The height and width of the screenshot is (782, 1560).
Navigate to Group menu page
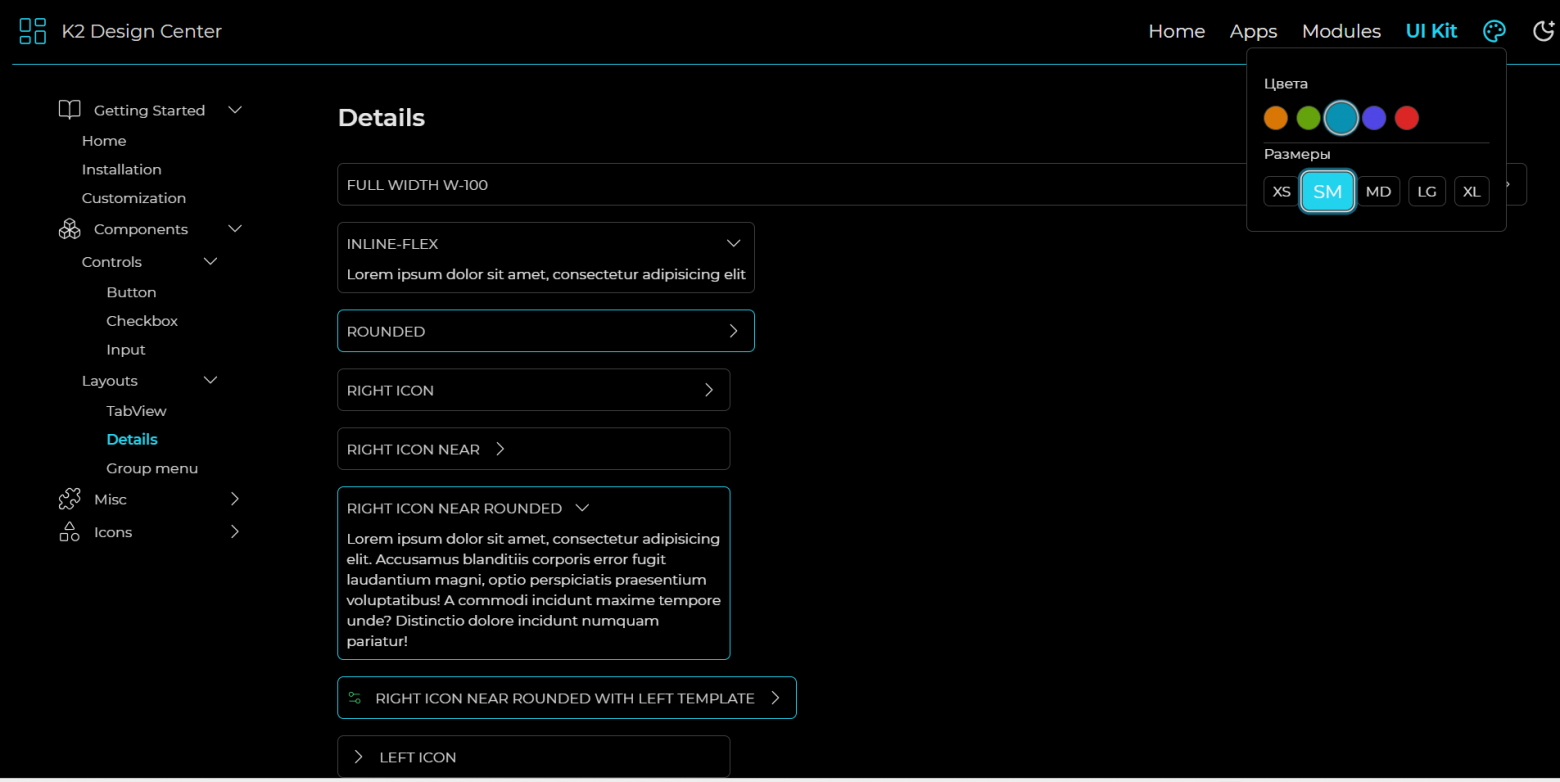tap(152, 468)
